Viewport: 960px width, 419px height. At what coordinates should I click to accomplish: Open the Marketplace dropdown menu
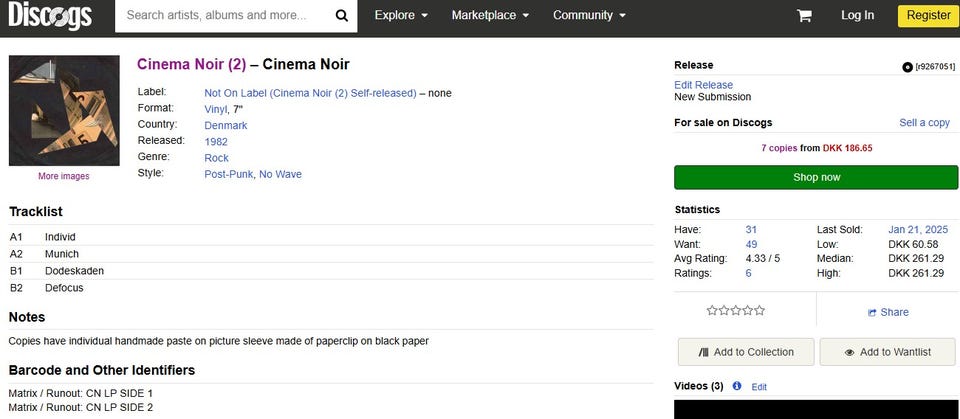(x=490, y=16)
